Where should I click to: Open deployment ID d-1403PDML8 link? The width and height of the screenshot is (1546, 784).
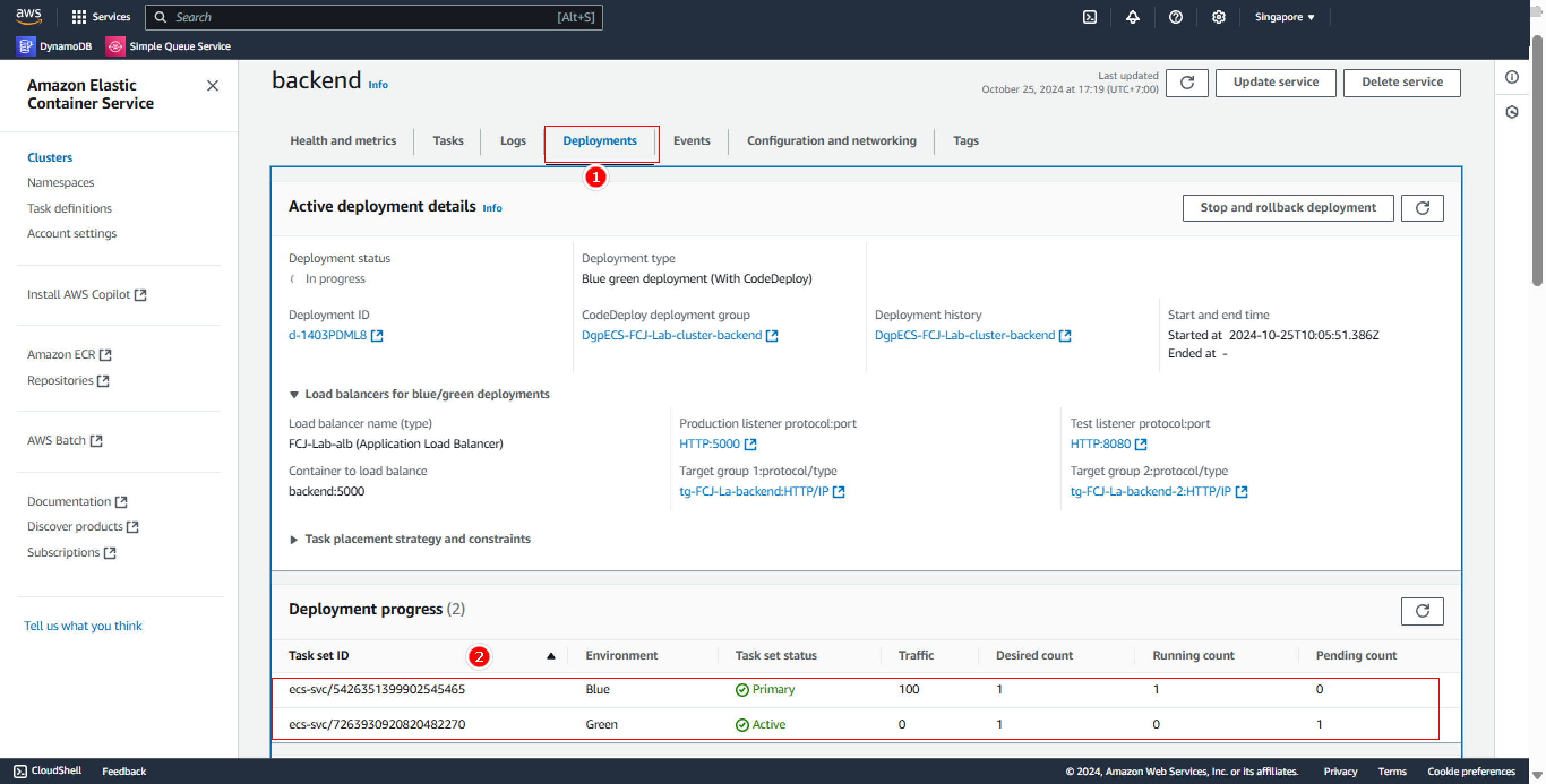tap(336, 335)
